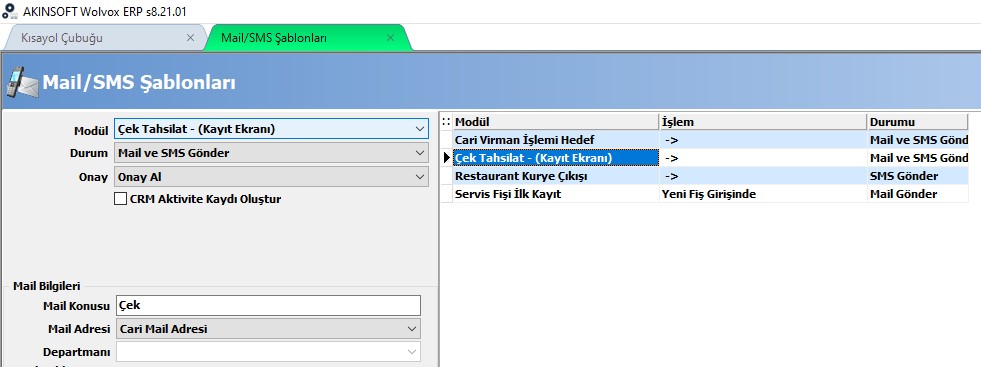Click the grid column chooser dots icon
Viewport: 981px width, 367px height.
point(446,121)
